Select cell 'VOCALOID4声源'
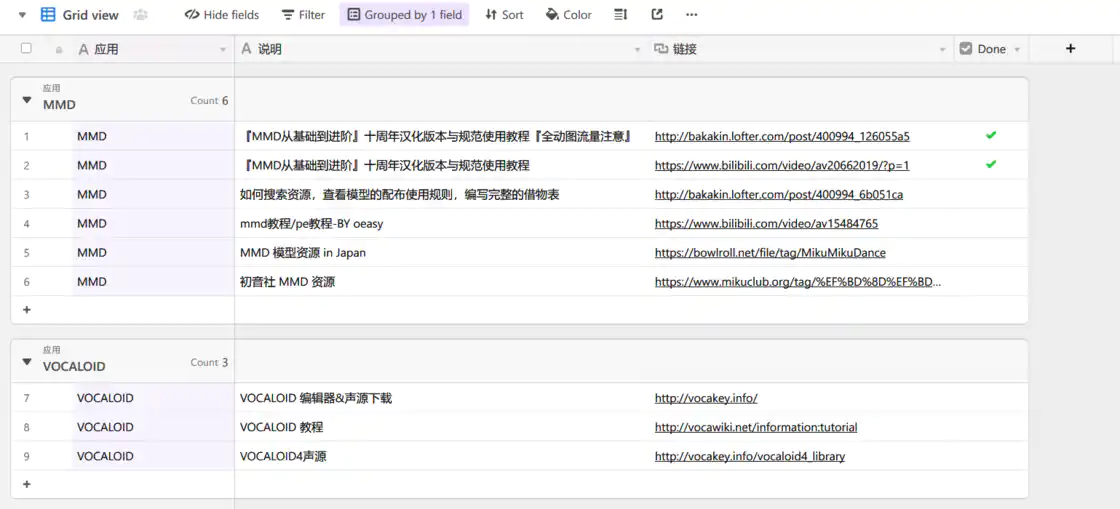 click(x=441, y=456)
